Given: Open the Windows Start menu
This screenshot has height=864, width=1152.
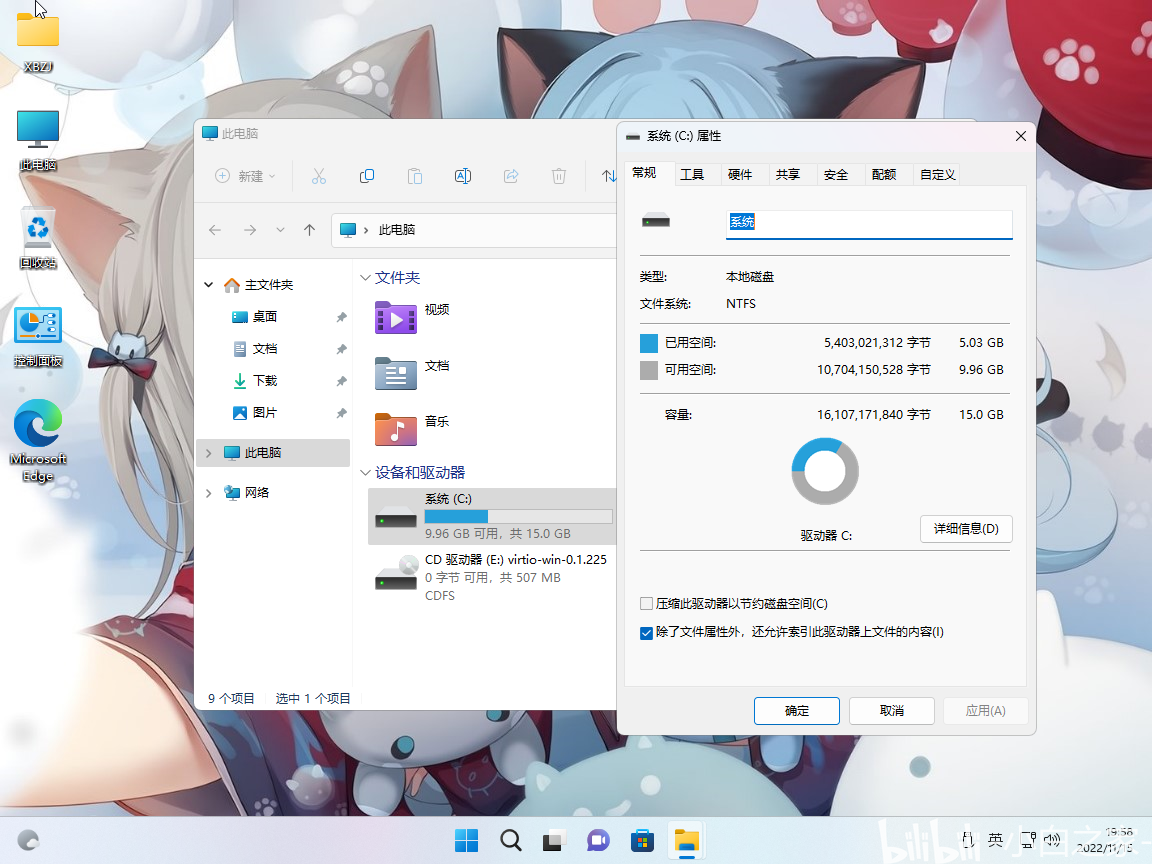Looking at the screenshot, I should tap(467, 840).
